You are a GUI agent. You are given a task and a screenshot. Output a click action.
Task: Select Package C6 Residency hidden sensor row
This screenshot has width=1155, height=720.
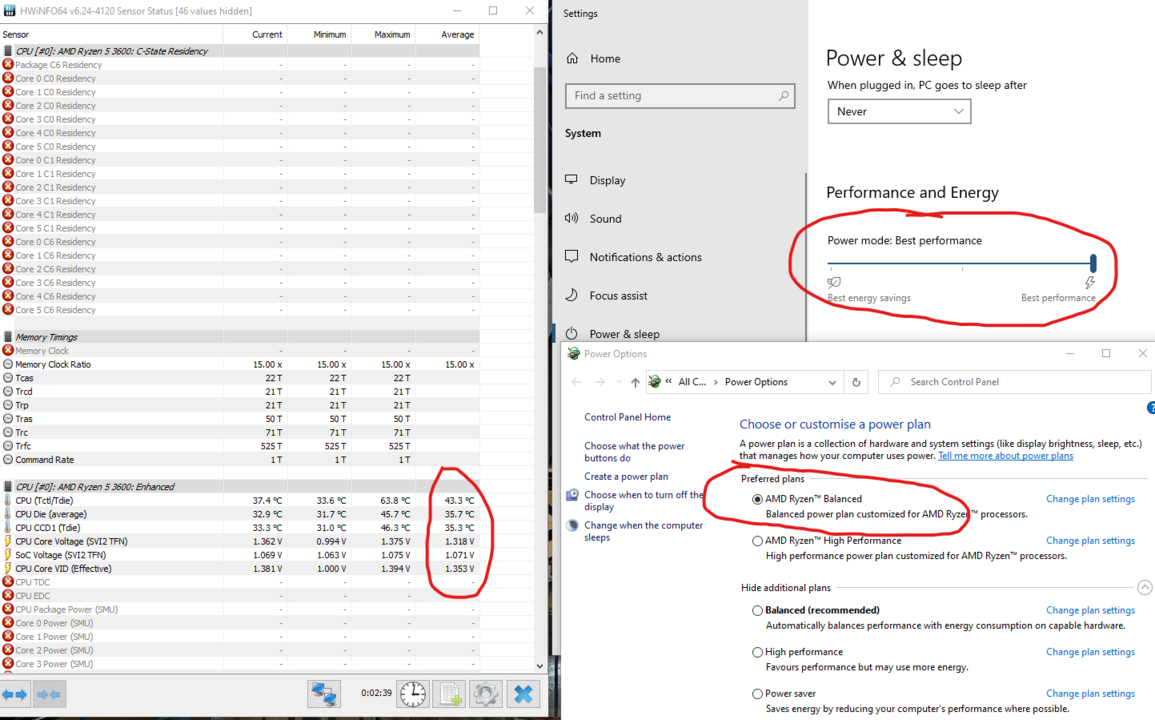(x=239, y=65)
